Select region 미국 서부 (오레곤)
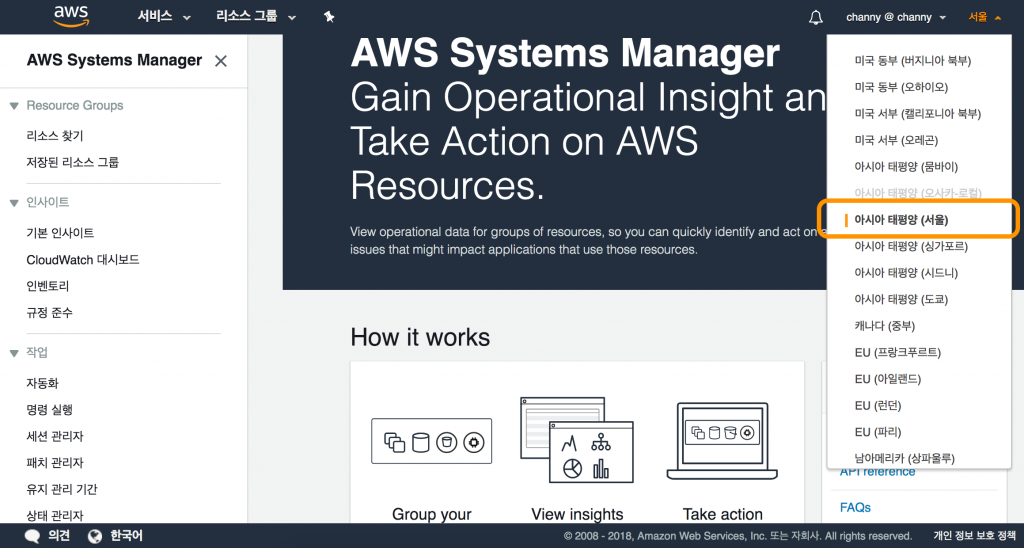This screenshot has height=548, width=1024. pyautogui.click(x=896, y=140)
